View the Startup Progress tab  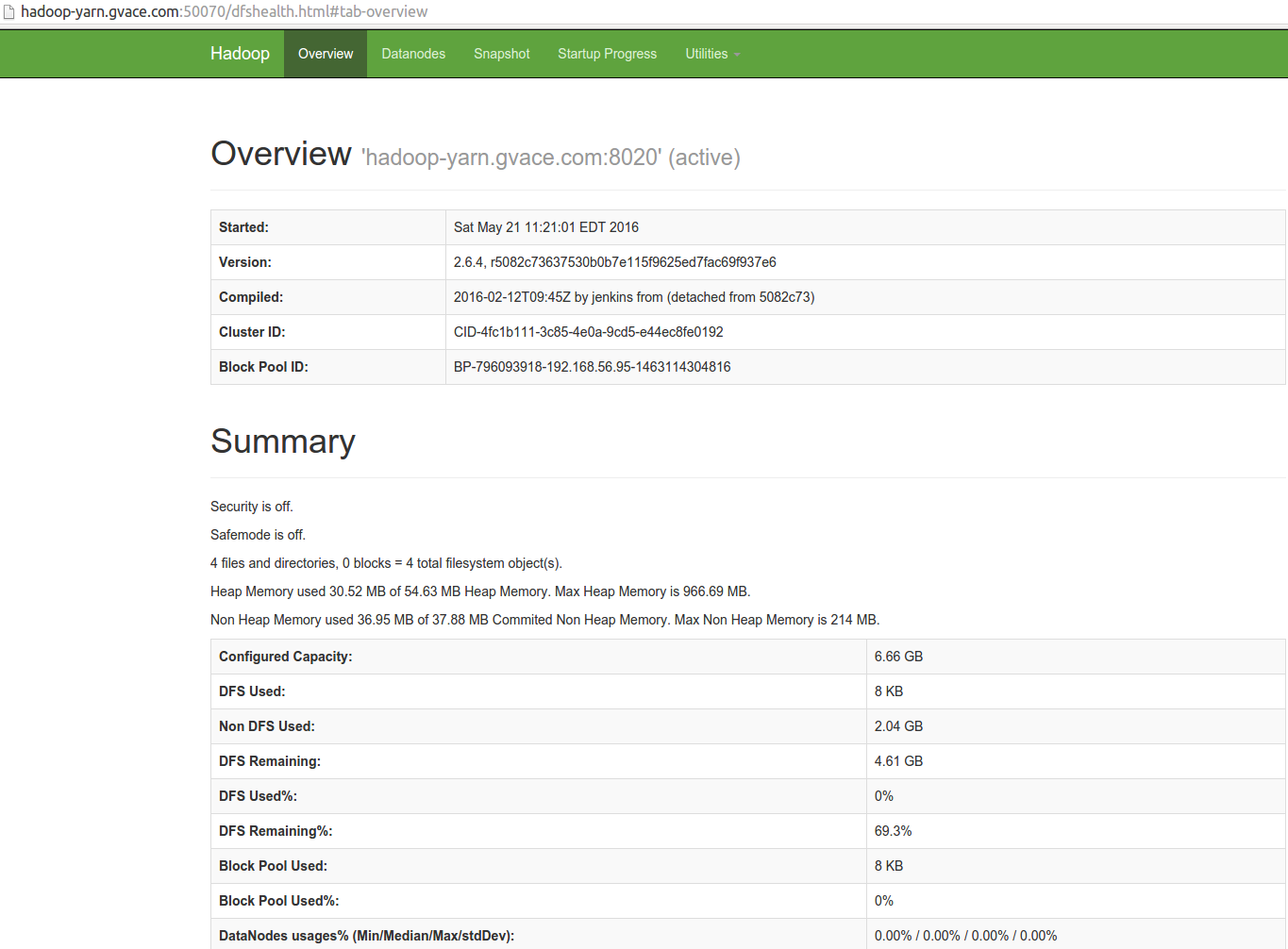(607, 54)
